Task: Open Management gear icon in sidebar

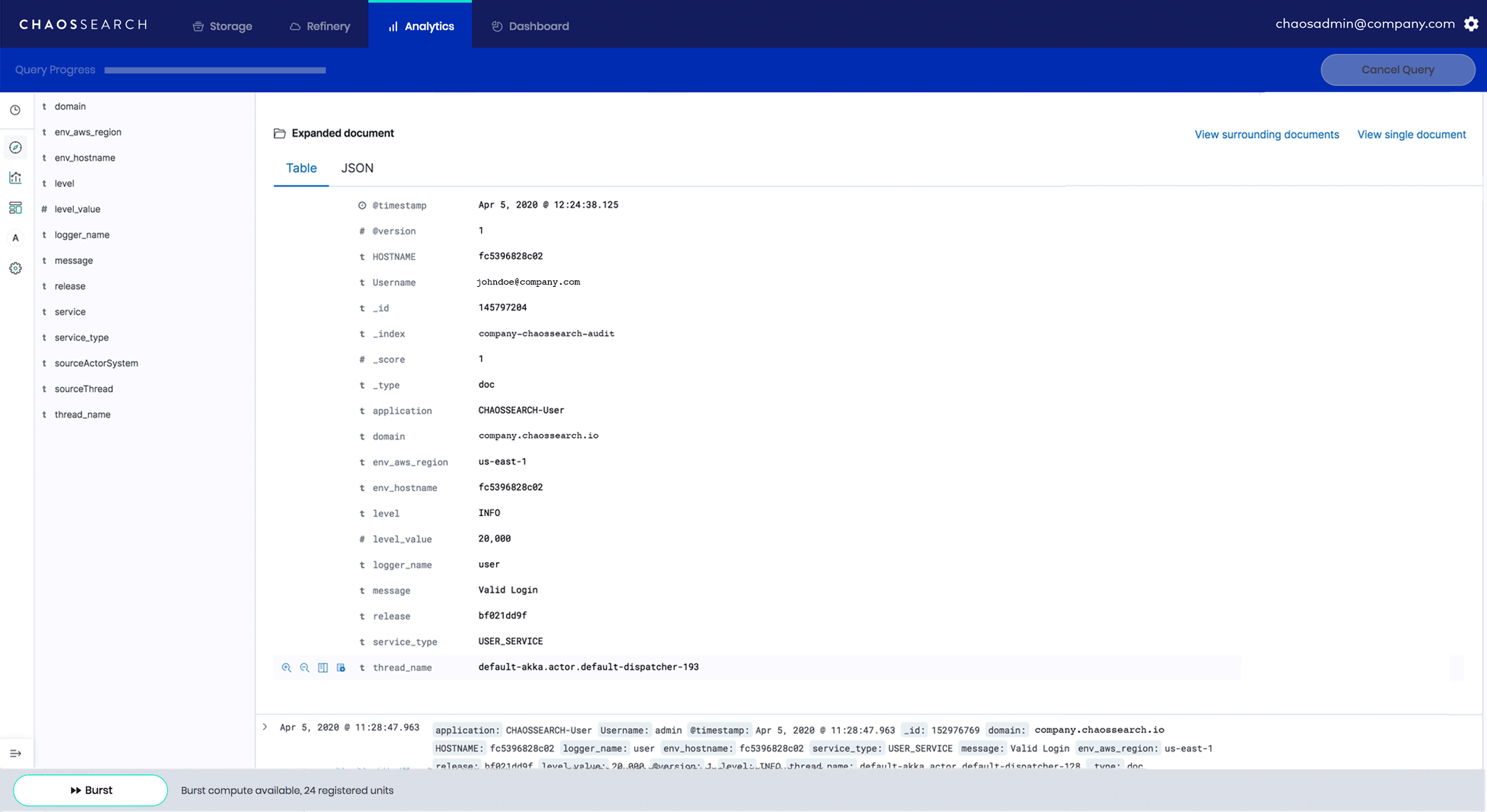Action: click(x=15, y=268)
